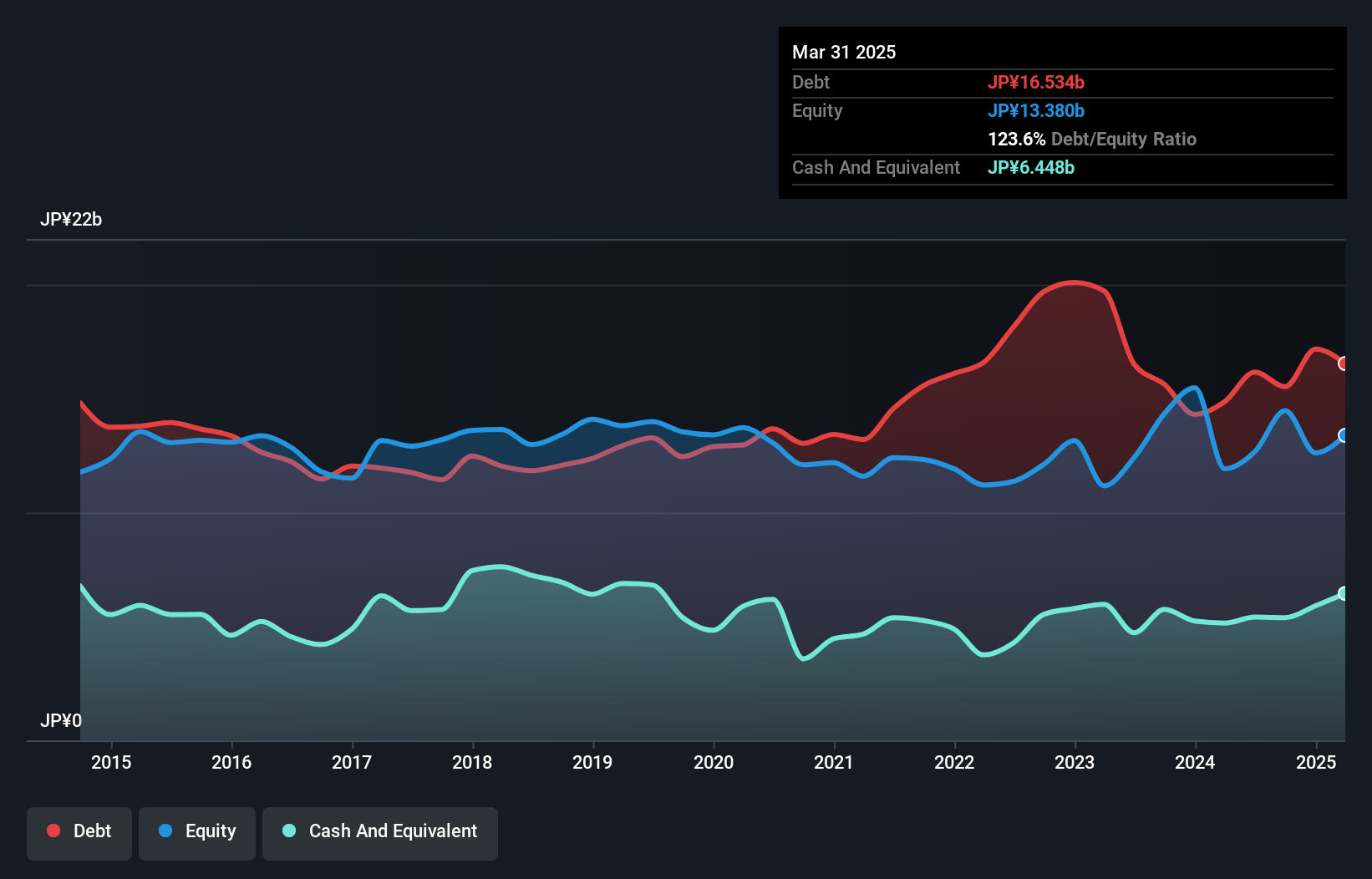This screenshot has height=879, width=1372.
Task: Select the Equity endpoint marker on the chart
Action: (1344, 434)
